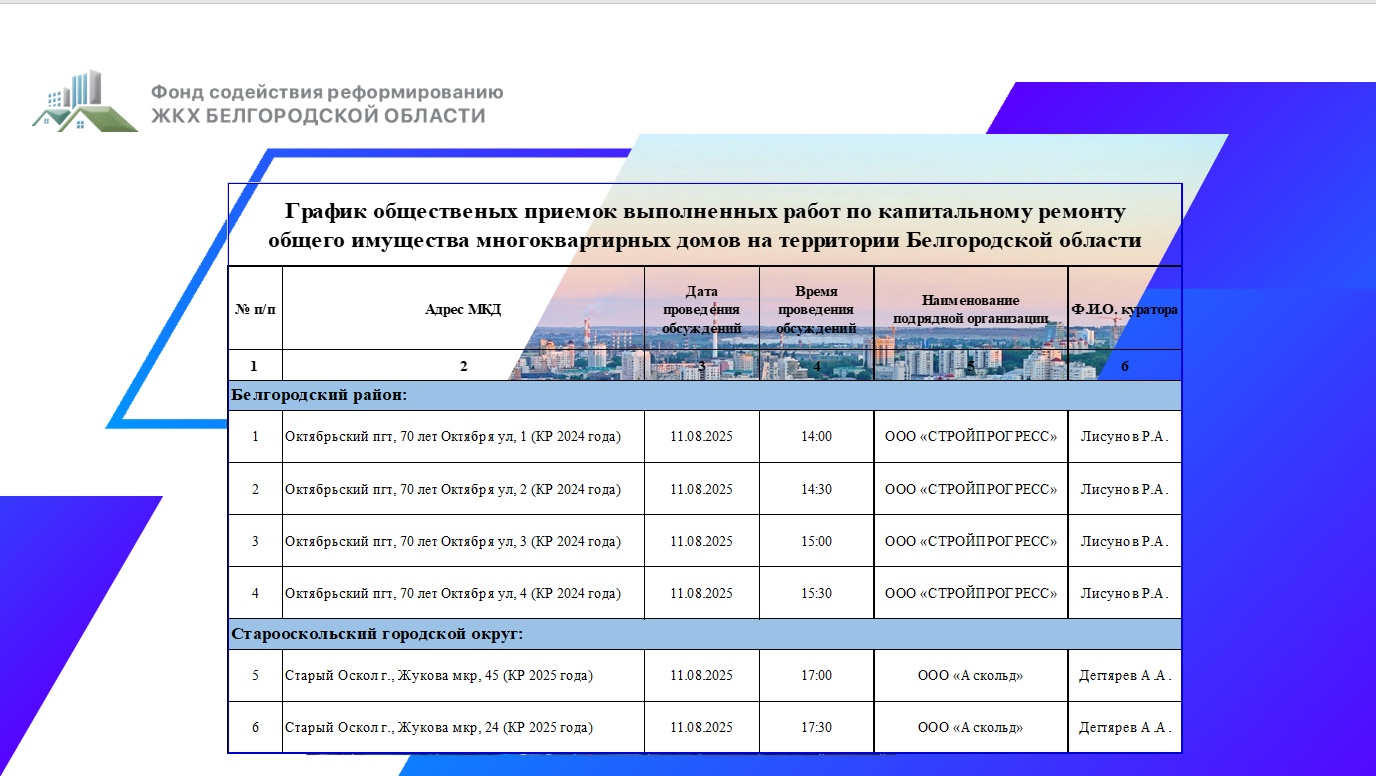The width and height of the screenshot is (1376, 776).
Task: Click the time cell '15:30'
Action: (x=816, y=593)
